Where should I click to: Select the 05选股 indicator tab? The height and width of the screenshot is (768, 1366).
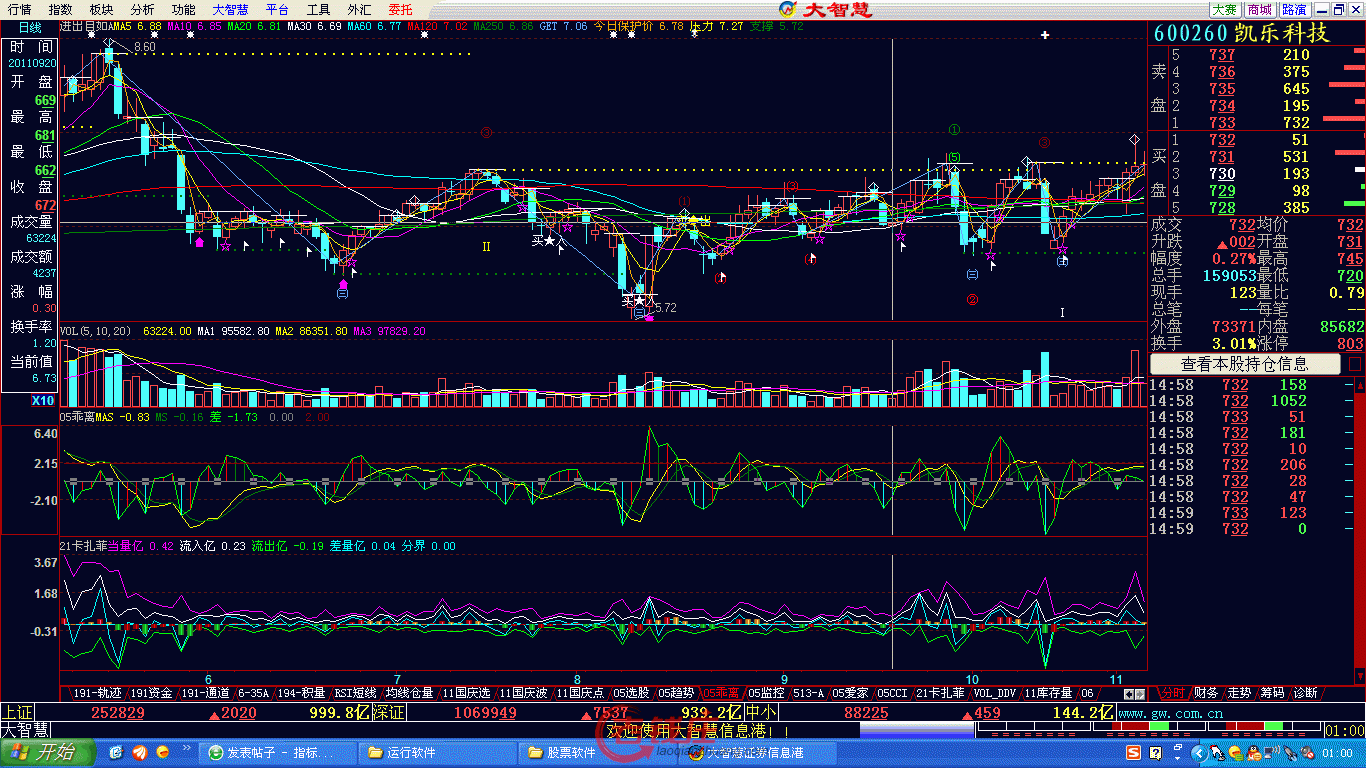point(631,692)
